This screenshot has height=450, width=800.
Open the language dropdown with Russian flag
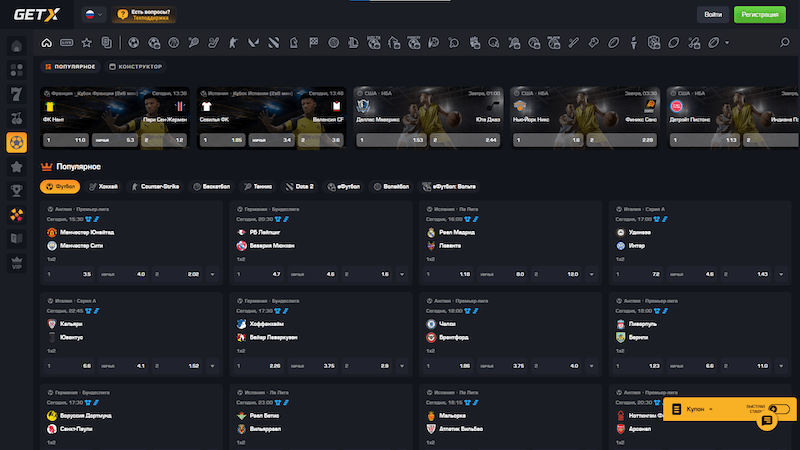click(x=94, y=15)
